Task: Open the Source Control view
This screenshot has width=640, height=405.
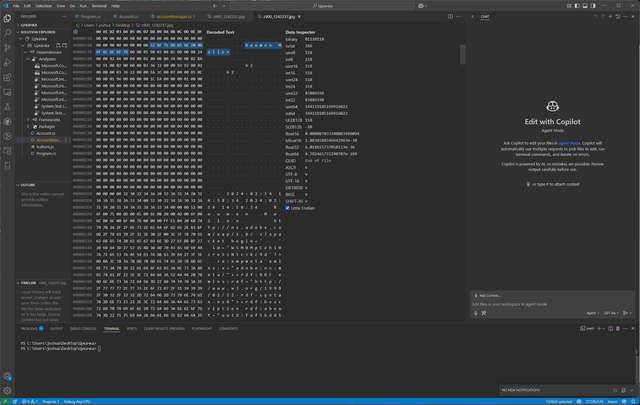Action: pyautogui.click(x=7, y=48)
